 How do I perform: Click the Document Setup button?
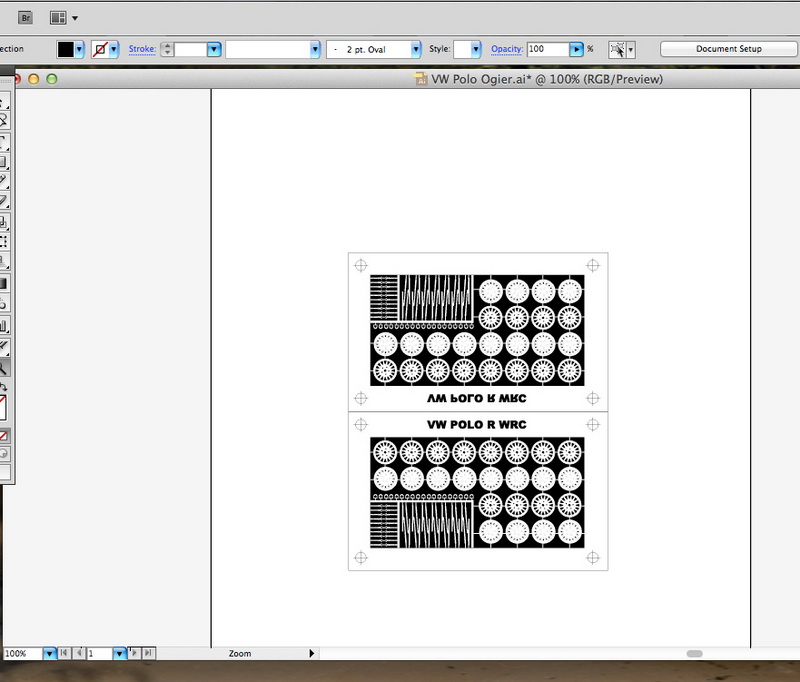pos(729,49)
